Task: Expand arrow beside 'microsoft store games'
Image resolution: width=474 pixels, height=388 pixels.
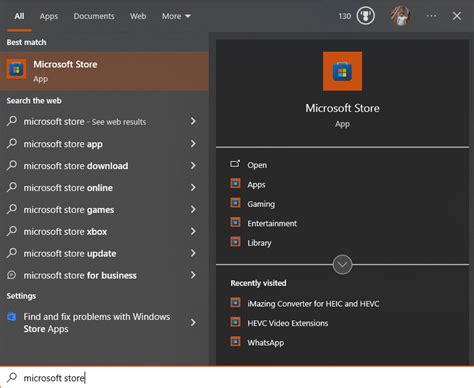Action: pos(193,209)
